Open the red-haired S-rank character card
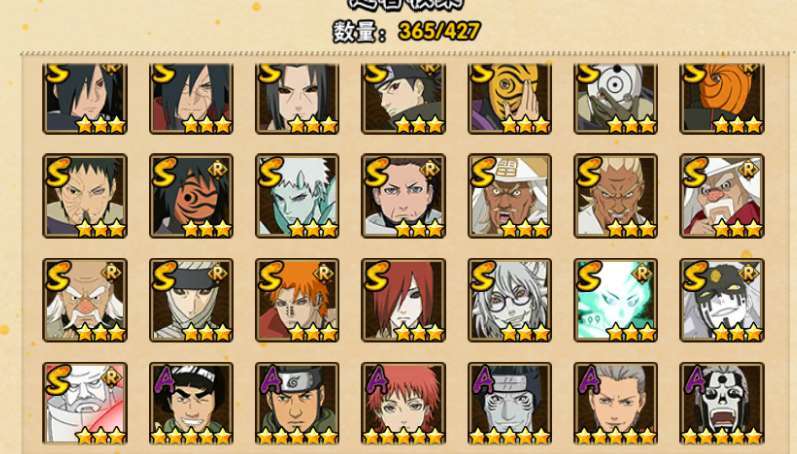 tap(403, 300)
